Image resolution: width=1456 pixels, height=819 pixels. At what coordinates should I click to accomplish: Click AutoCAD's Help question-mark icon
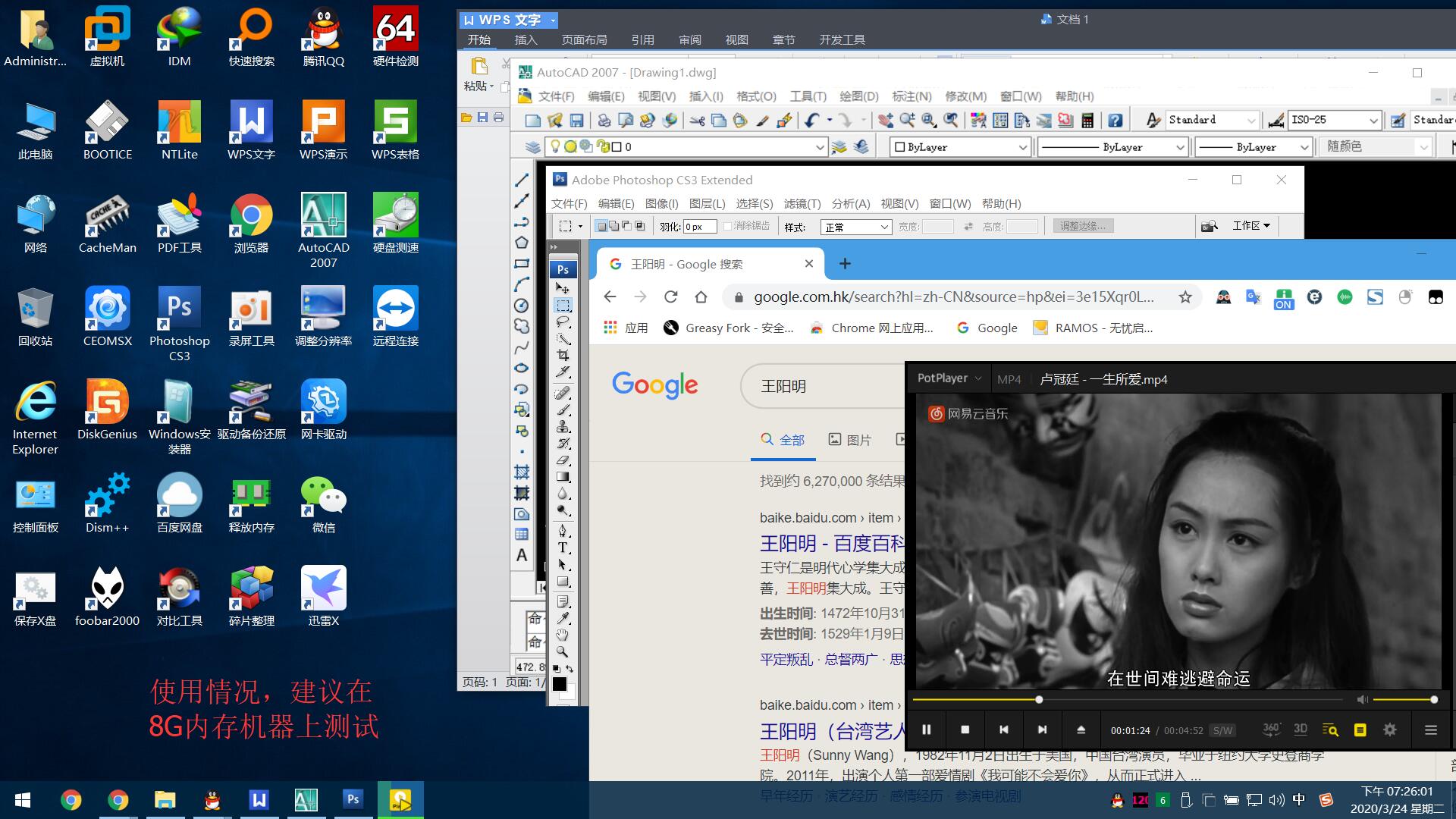click(1115, 120)
